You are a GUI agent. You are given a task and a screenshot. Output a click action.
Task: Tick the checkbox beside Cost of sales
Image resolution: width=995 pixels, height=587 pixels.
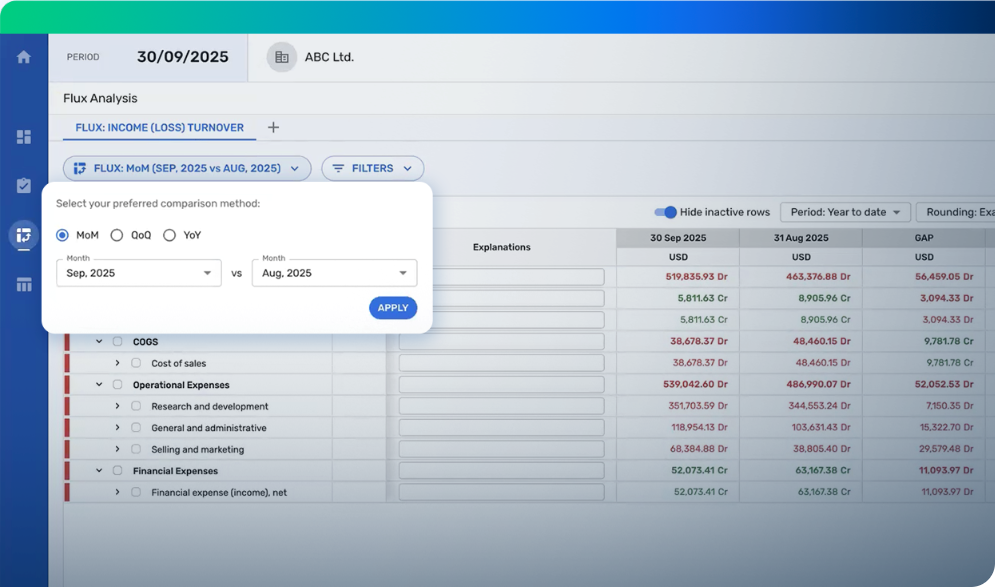(136, 363)
